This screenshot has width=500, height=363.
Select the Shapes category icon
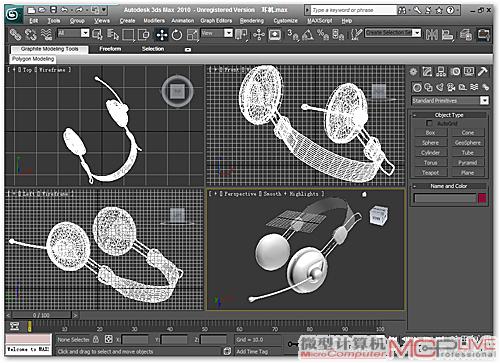pos(429,87)
